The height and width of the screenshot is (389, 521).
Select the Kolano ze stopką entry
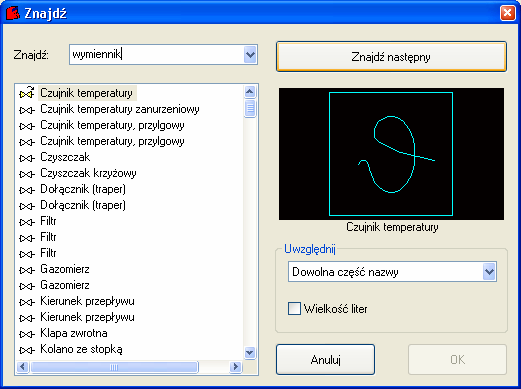81,349
